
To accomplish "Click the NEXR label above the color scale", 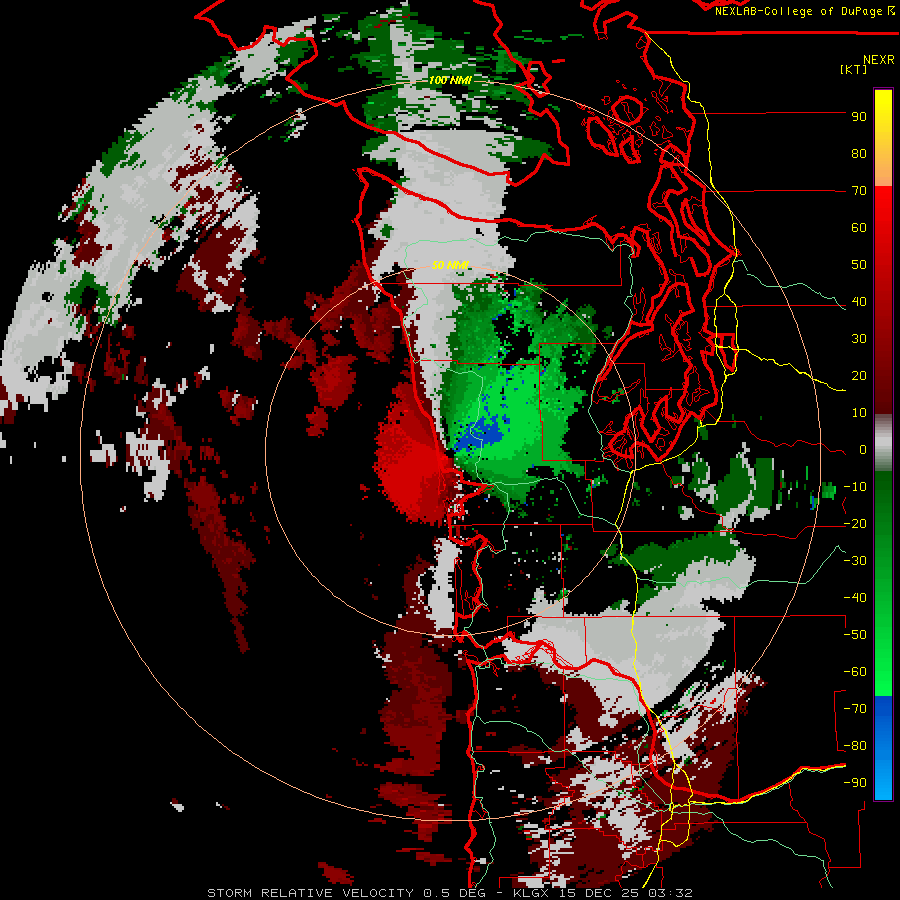I will [879, 60].
